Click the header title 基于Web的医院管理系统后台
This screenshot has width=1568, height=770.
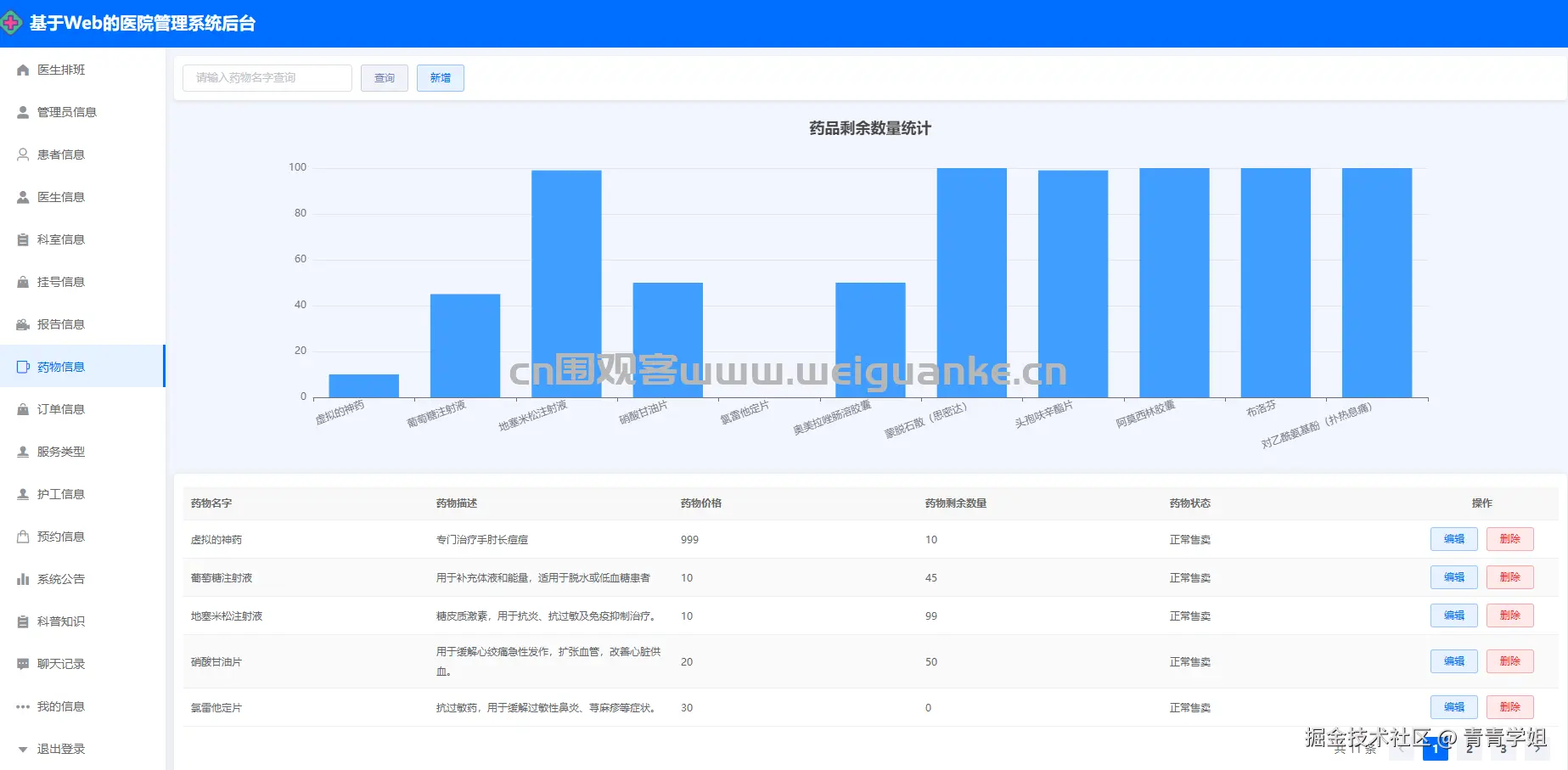point(143,24)
